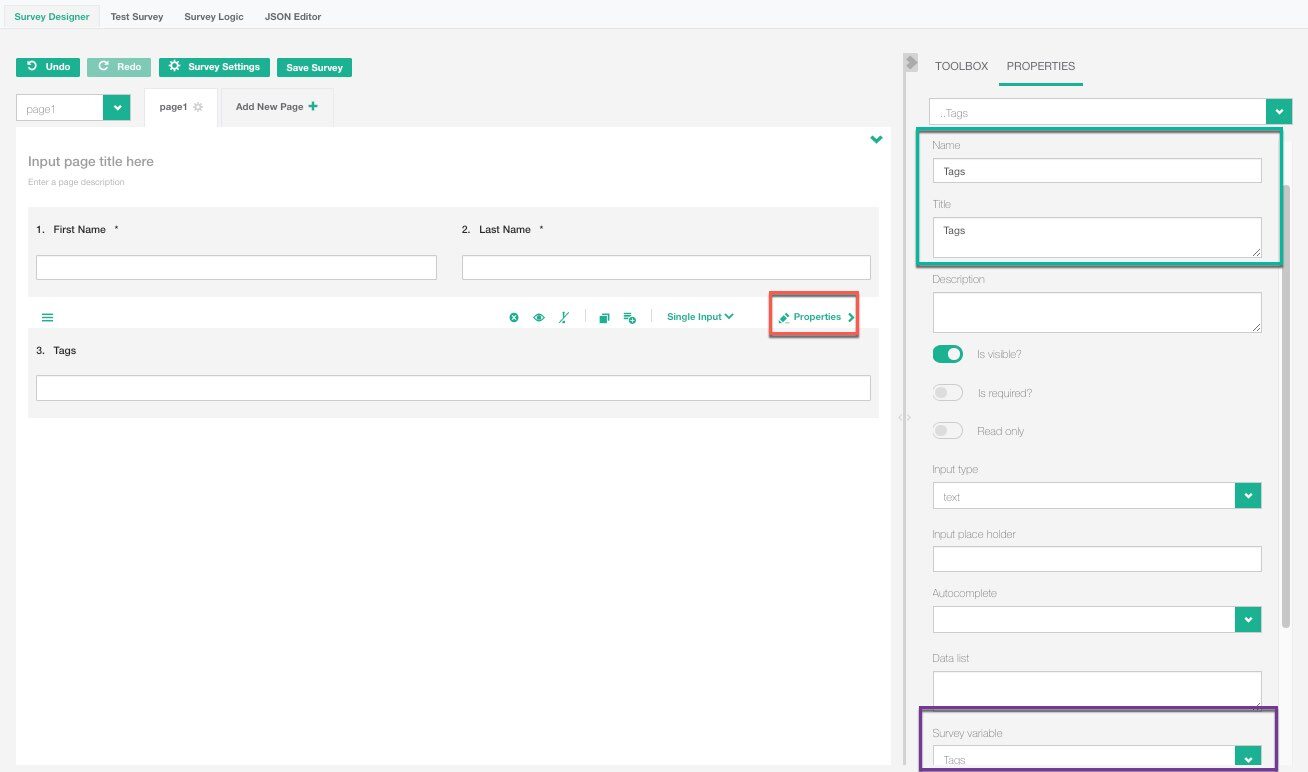Viewport: 1308px width, 772px height.
Task: Turn off the Is visible switch
Action: pos(947,354)
